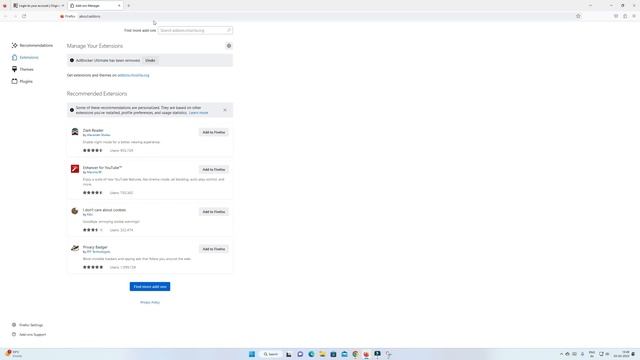This screenshot has height=360, width=640.
Task: Open the Firefox application menu icon
Action: click(x=634, y=16)
